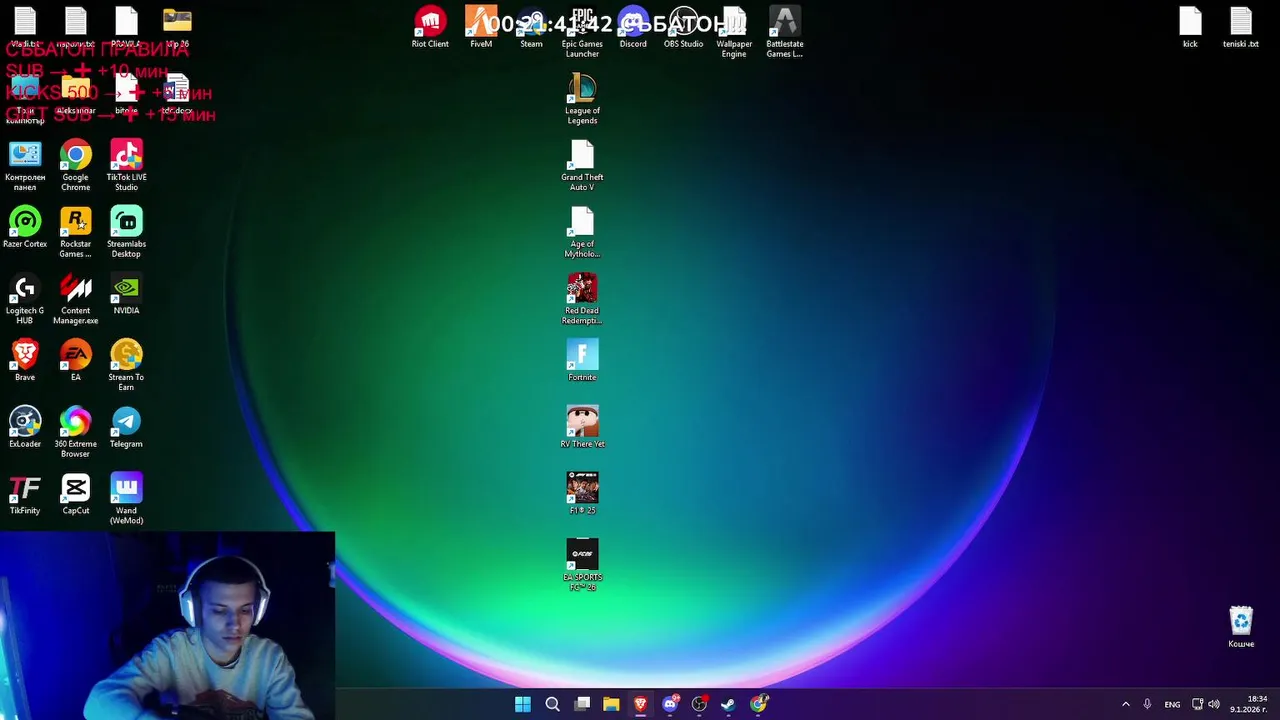
Task: Open File Explorer from the taskbar
Action: click(611, 704)
